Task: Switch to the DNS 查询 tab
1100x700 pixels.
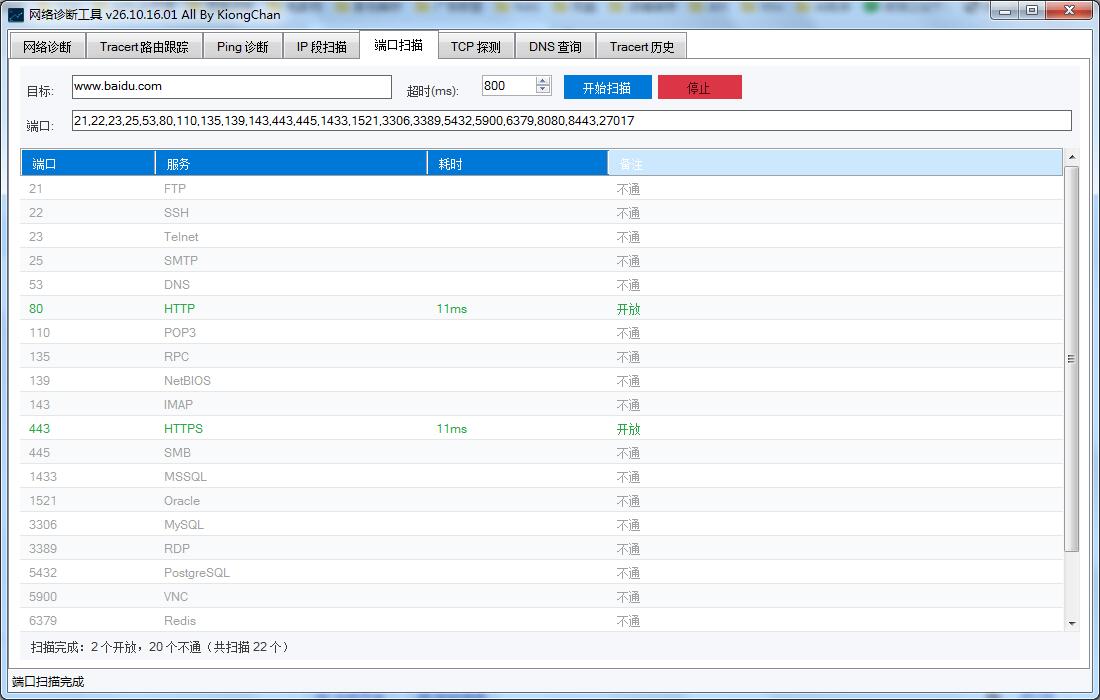Action: pyautogui.click(x=555, y=46)
